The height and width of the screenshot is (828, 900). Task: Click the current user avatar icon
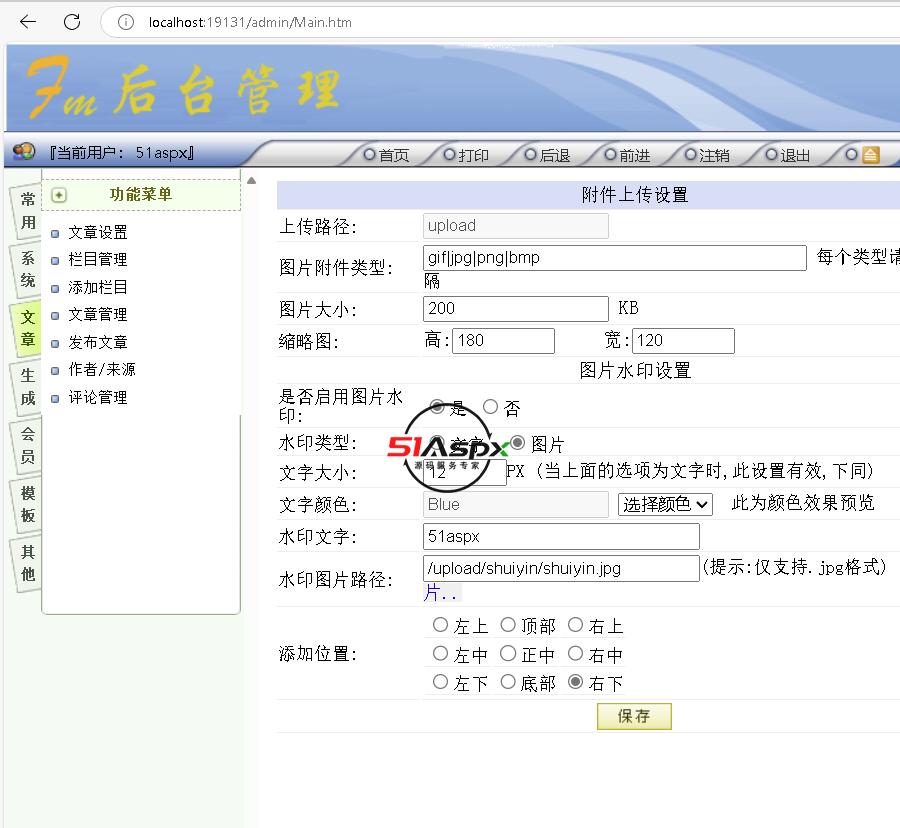tap(24, 152)
